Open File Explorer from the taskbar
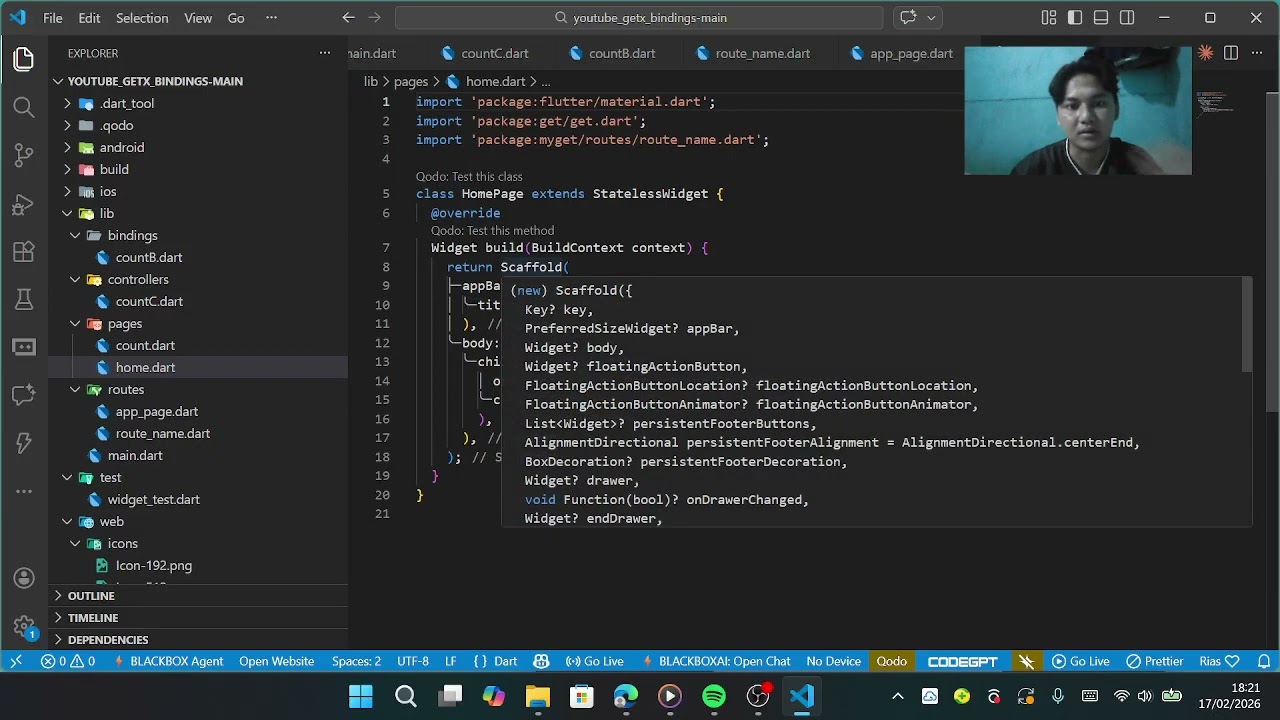This screenshot has width=1280, height=720. (x=538, y=696)
